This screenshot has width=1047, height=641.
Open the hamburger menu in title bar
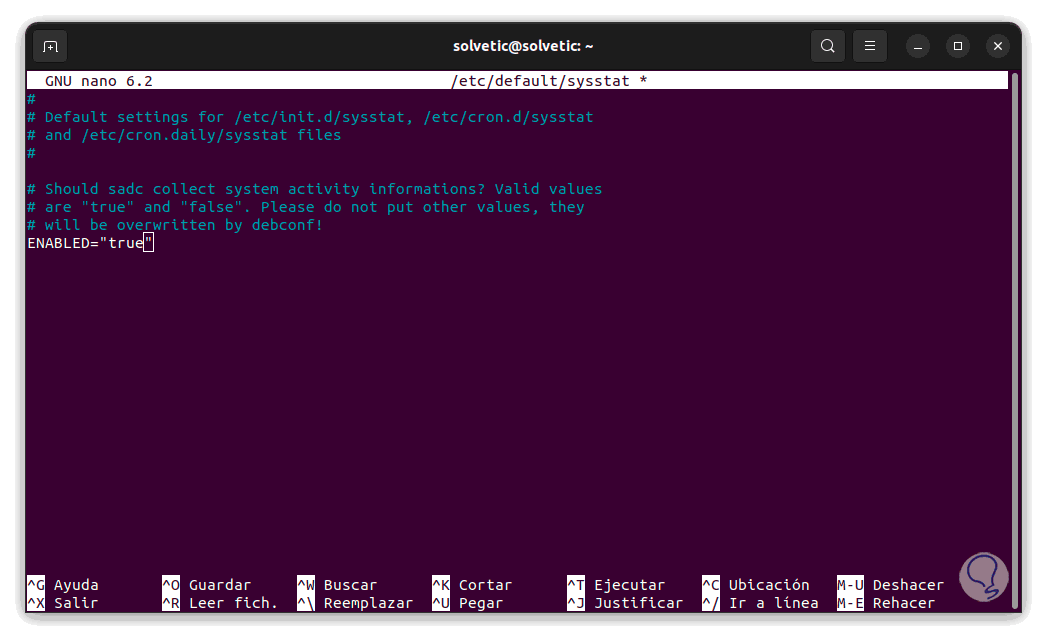(869, 46)
